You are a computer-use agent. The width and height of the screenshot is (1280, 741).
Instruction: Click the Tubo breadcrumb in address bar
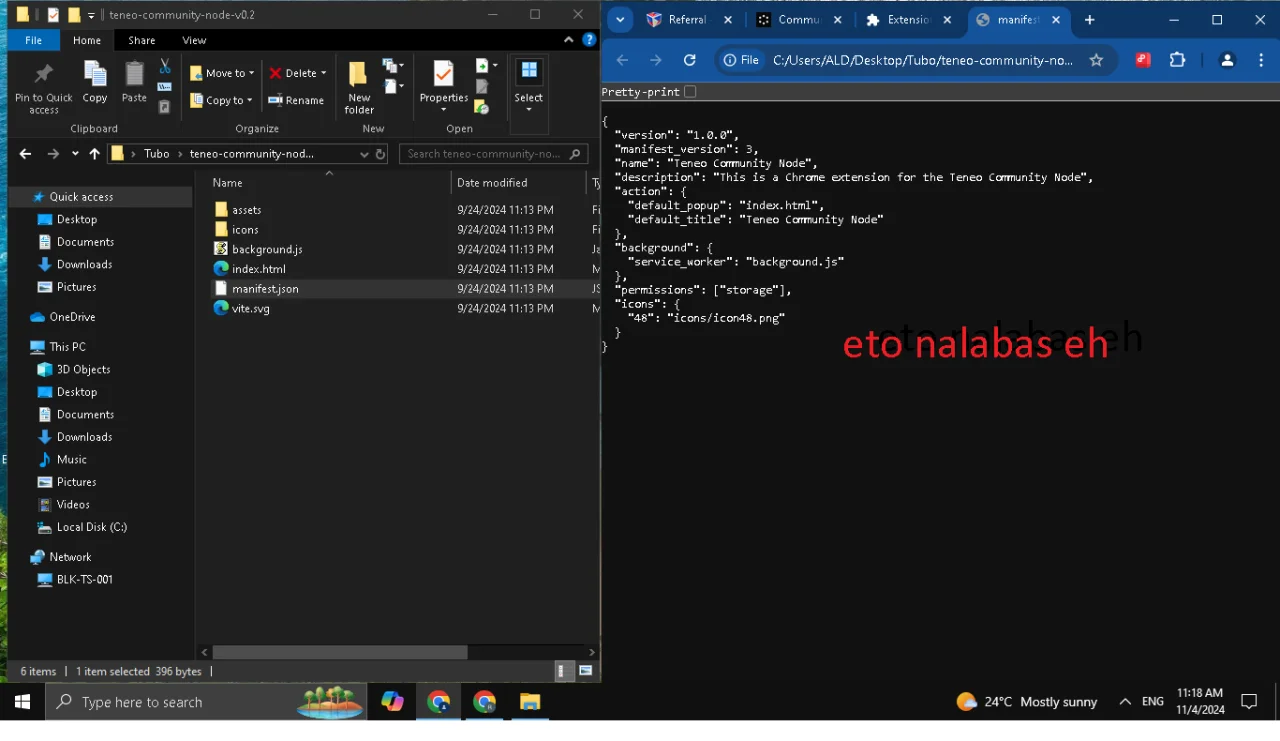(x=157, y=154)
